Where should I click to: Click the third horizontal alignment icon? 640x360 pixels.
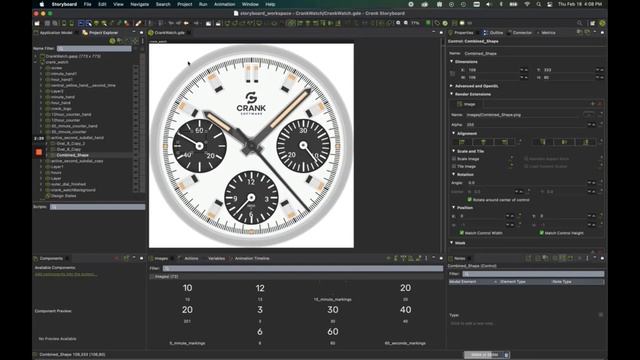[x=504, y=142]
